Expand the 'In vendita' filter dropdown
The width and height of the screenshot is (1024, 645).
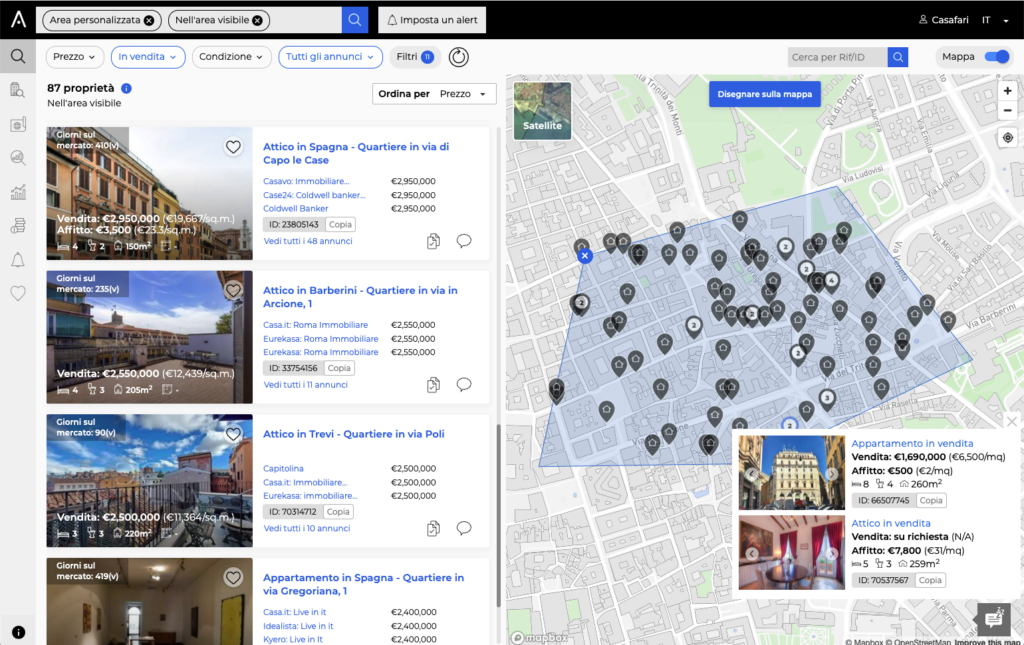148,57
